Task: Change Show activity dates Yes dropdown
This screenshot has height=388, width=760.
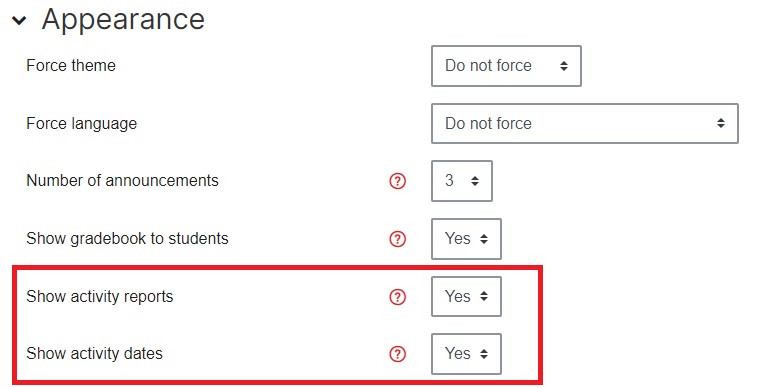Action: point(466,354)
